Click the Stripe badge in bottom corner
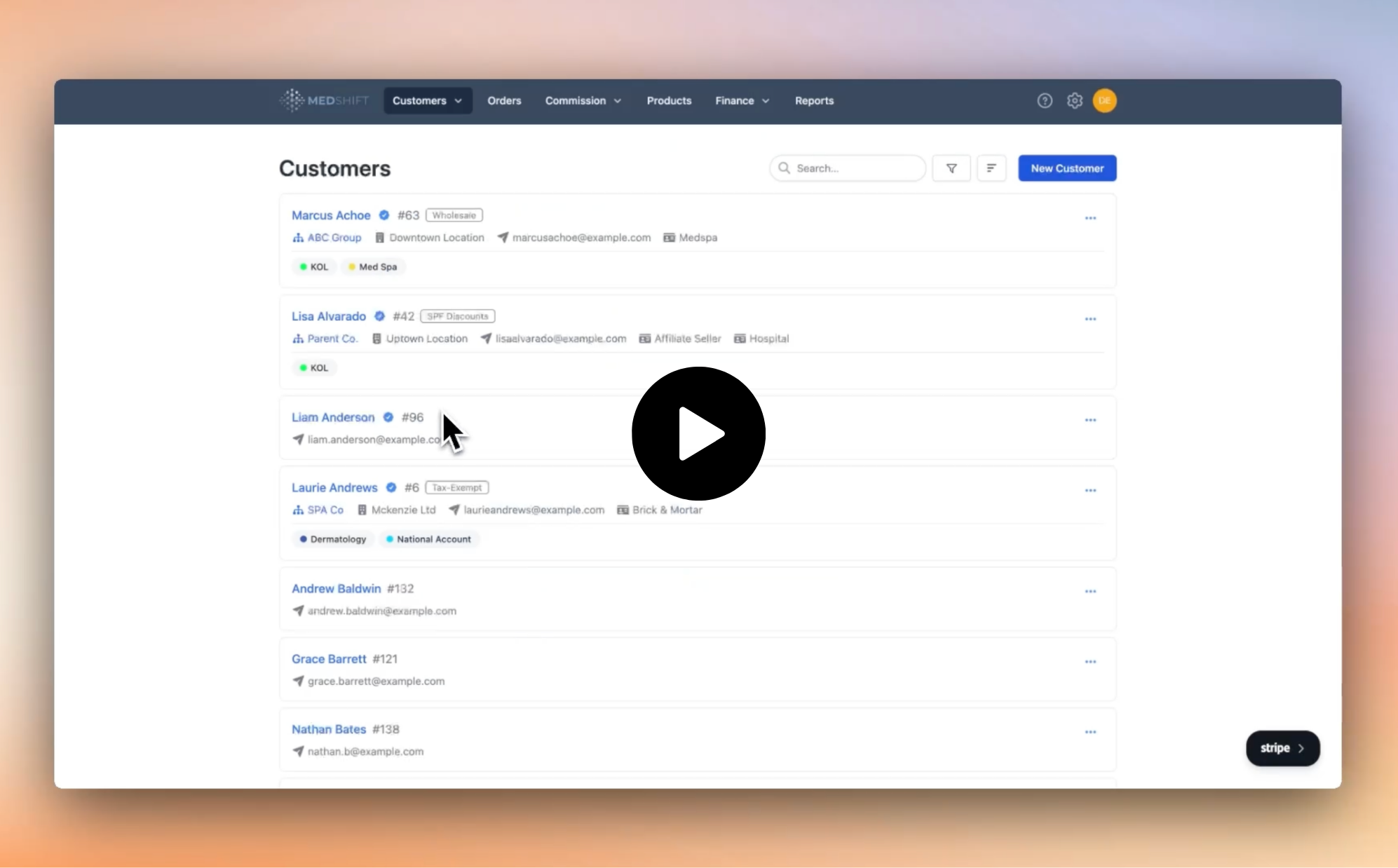Image resolution: width=1398 pixels, height=868 pixels. (x=1281, y=748)
